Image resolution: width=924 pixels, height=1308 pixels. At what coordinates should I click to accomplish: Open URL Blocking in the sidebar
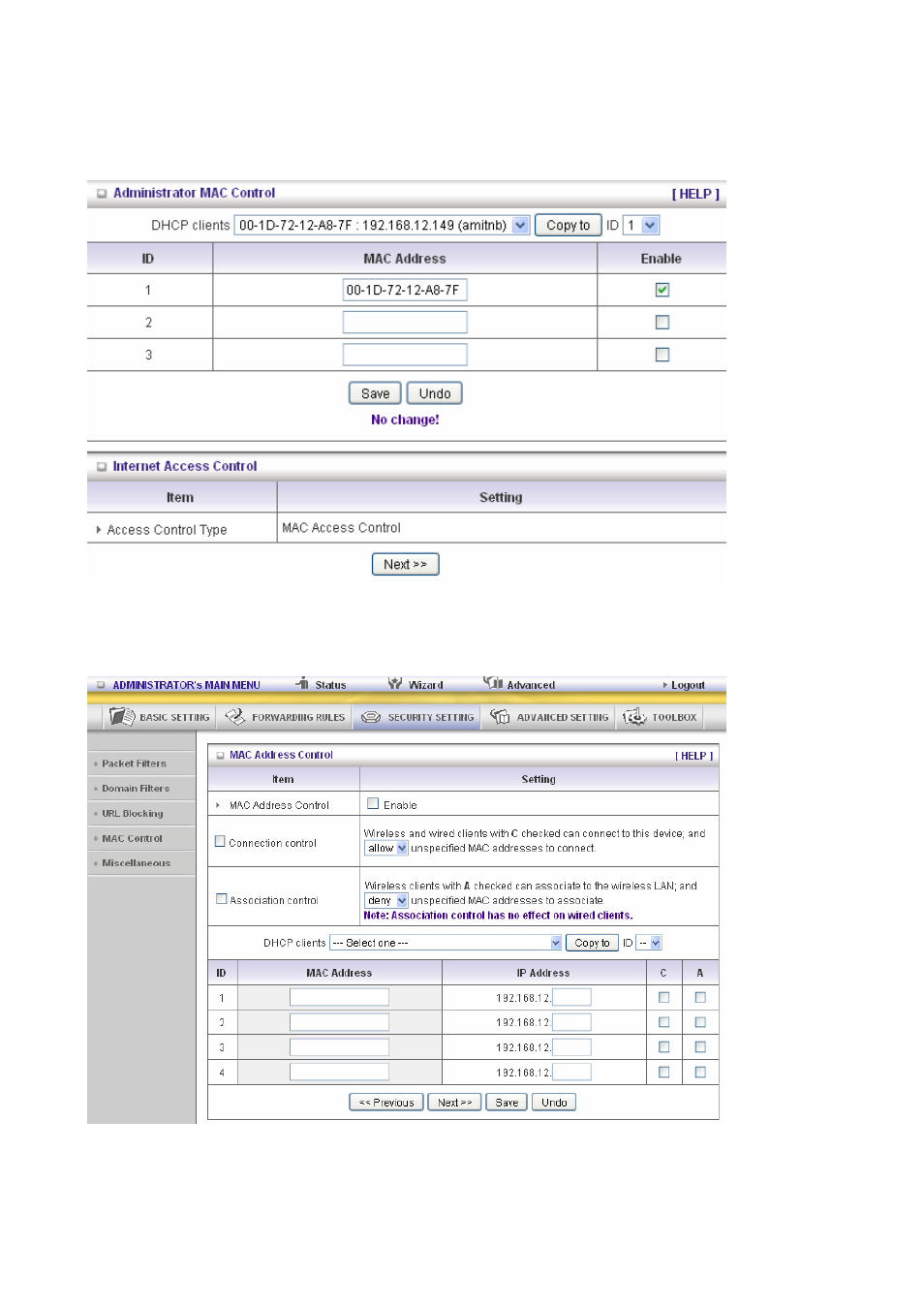133,814
